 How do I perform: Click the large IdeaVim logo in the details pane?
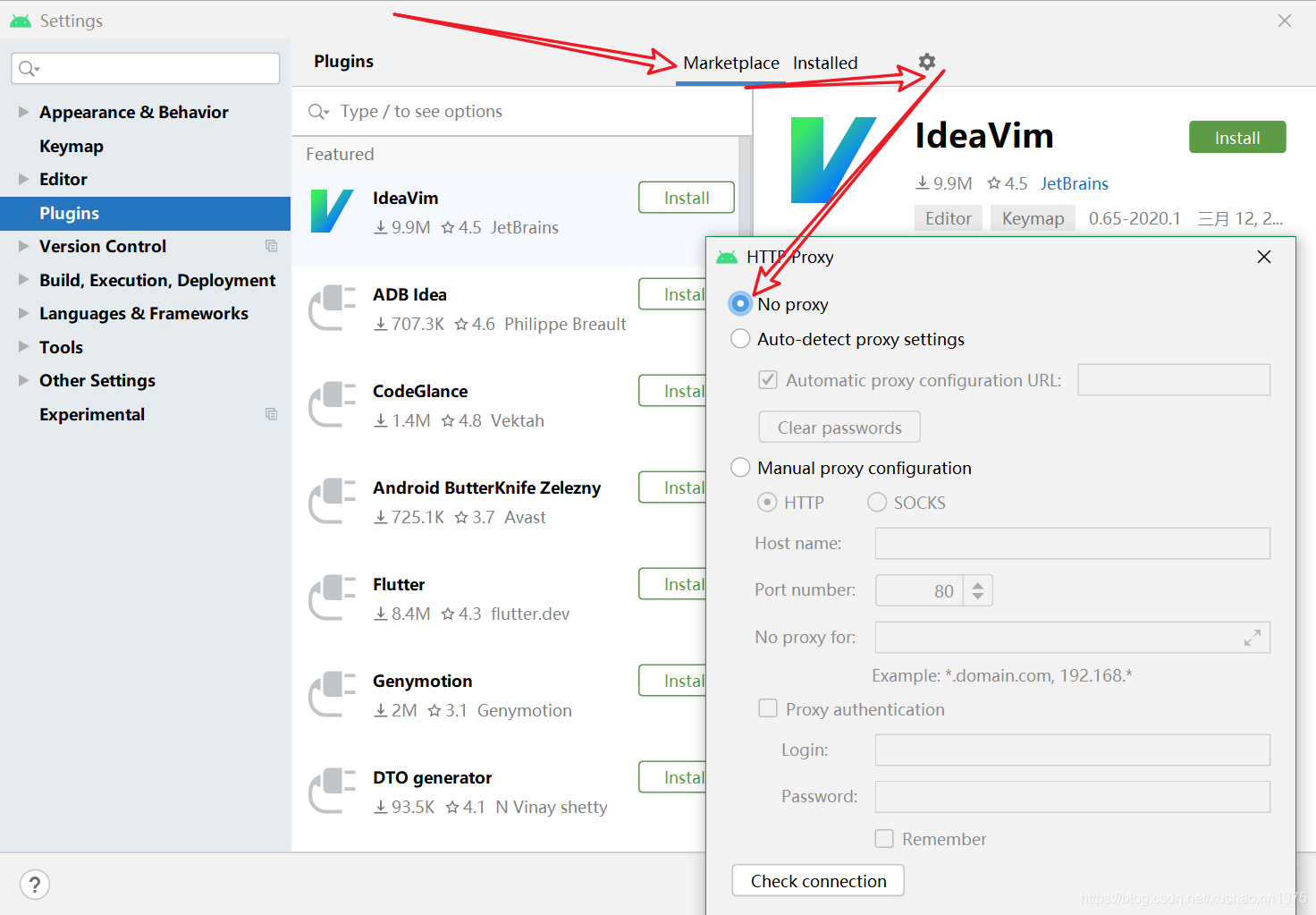tap(833, 159)
